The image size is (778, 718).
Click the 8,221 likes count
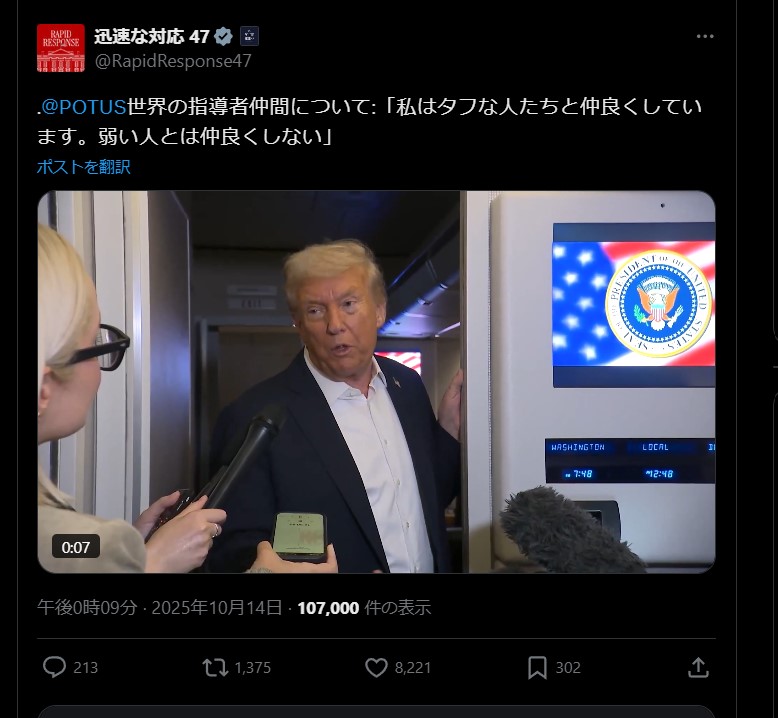tap(413, 668)
